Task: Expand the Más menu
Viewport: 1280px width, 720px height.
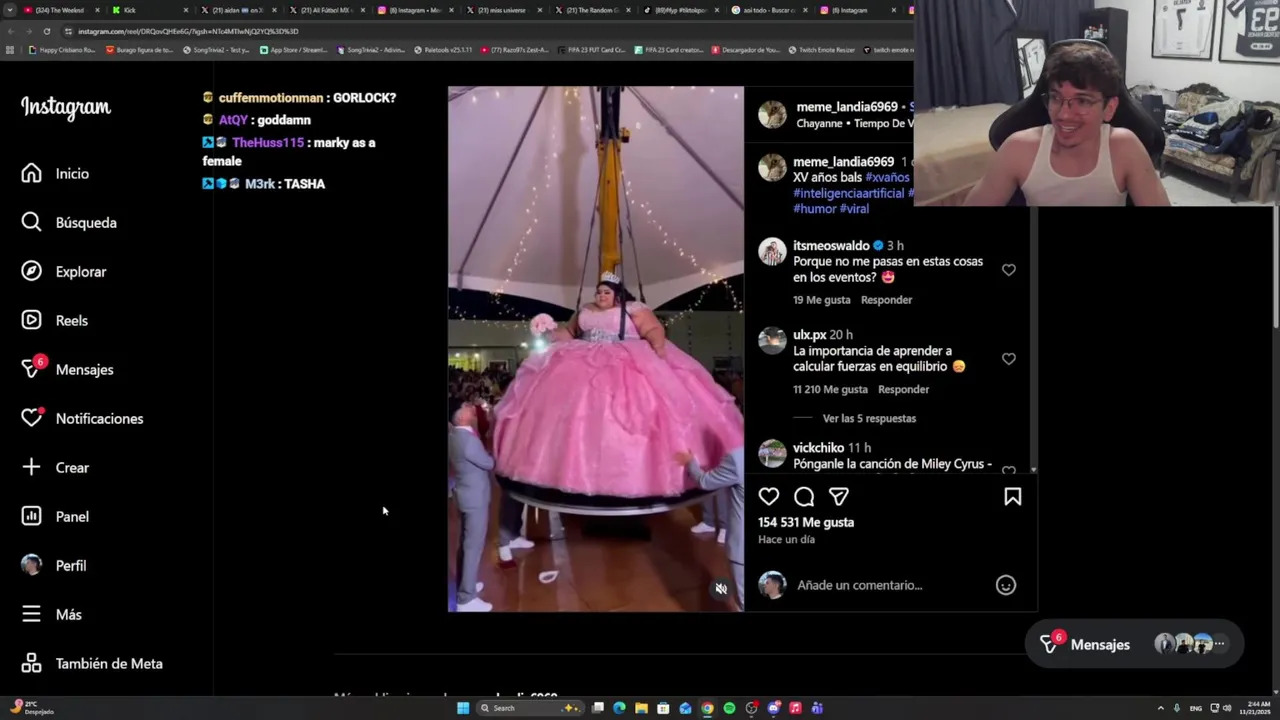Action: pos(52,615)
